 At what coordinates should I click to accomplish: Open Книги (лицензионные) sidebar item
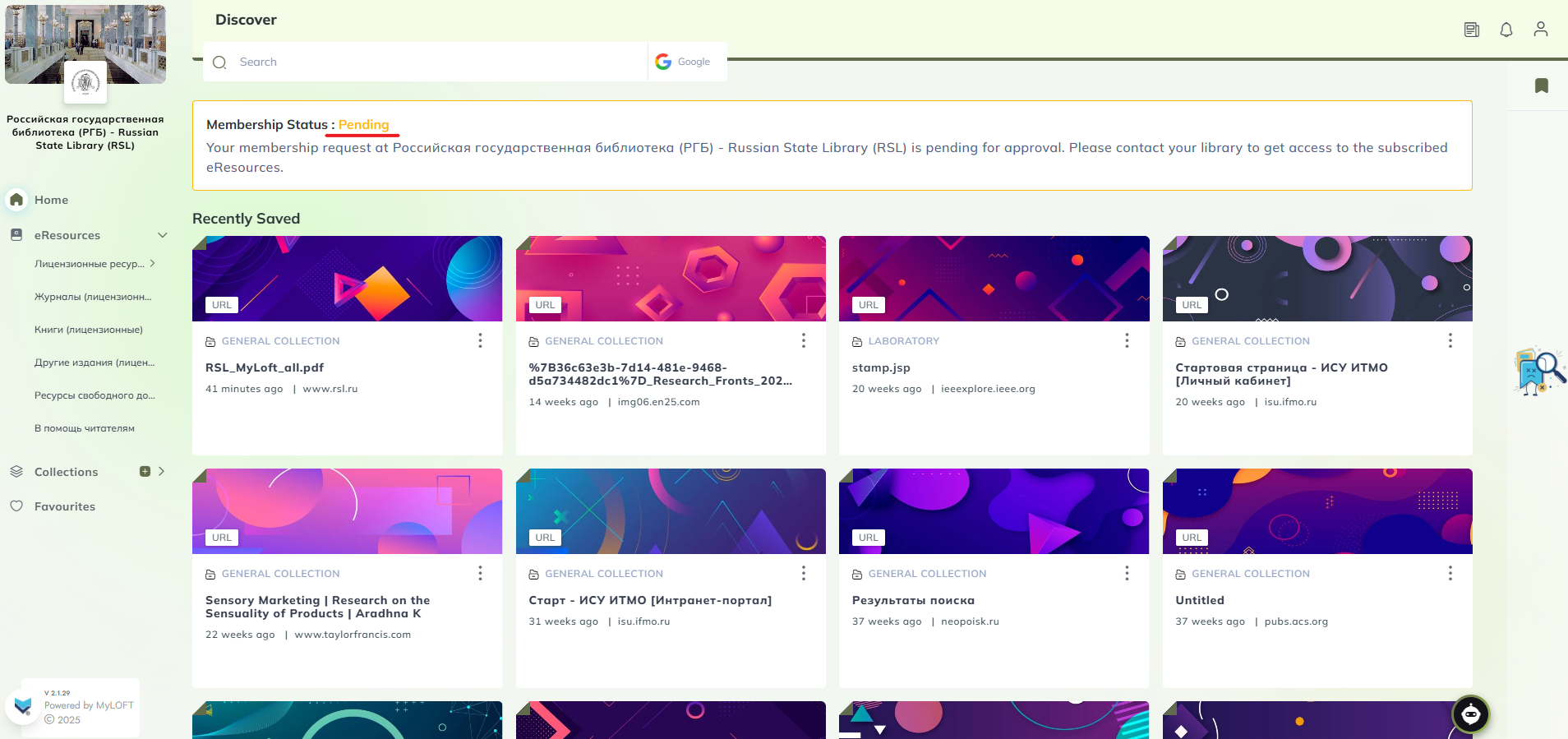[89, 330]
